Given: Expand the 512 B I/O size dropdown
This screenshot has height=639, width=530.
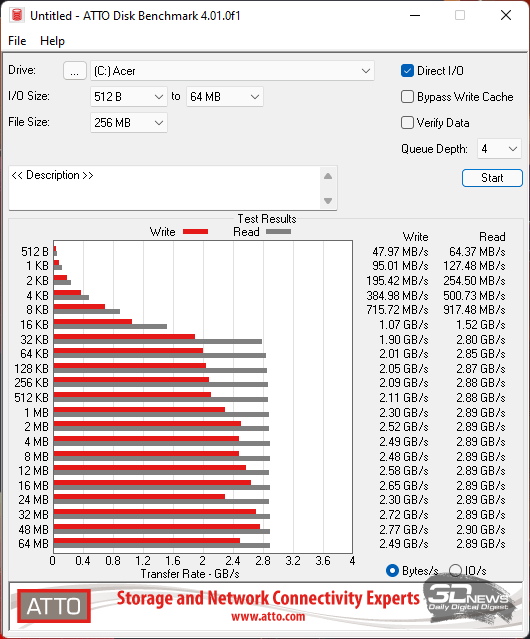Looking at the screenshot, I should (129, 97).
